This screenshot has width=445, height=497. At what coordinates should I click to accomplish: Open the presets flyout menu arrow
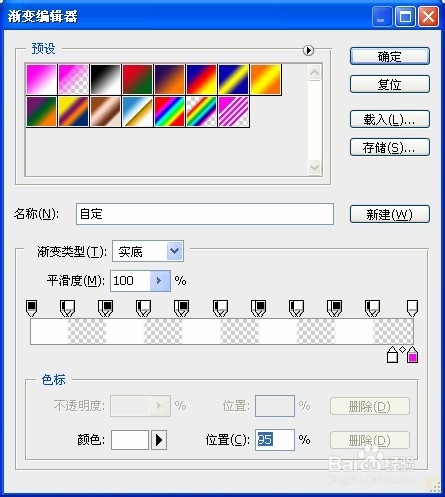(x=308, y=50)
